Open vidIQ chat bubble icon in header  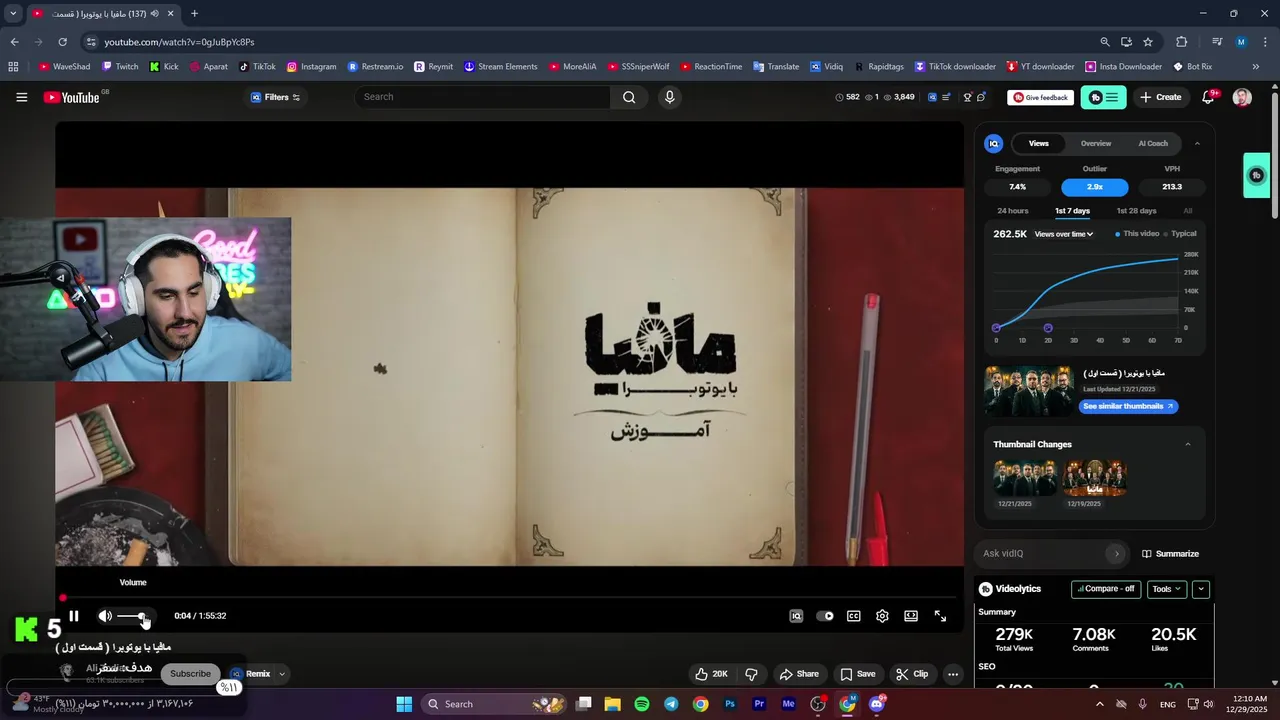point(981,97)
